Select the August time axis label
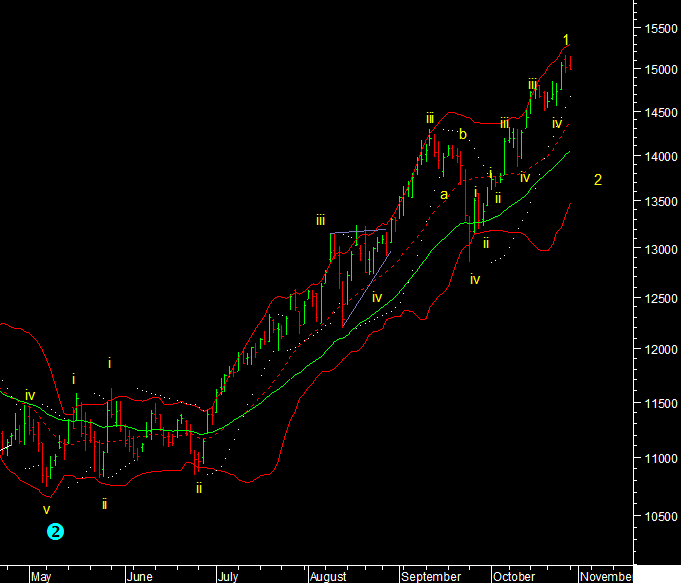This screenshot has width=681, height=583. tap(328, 577)
